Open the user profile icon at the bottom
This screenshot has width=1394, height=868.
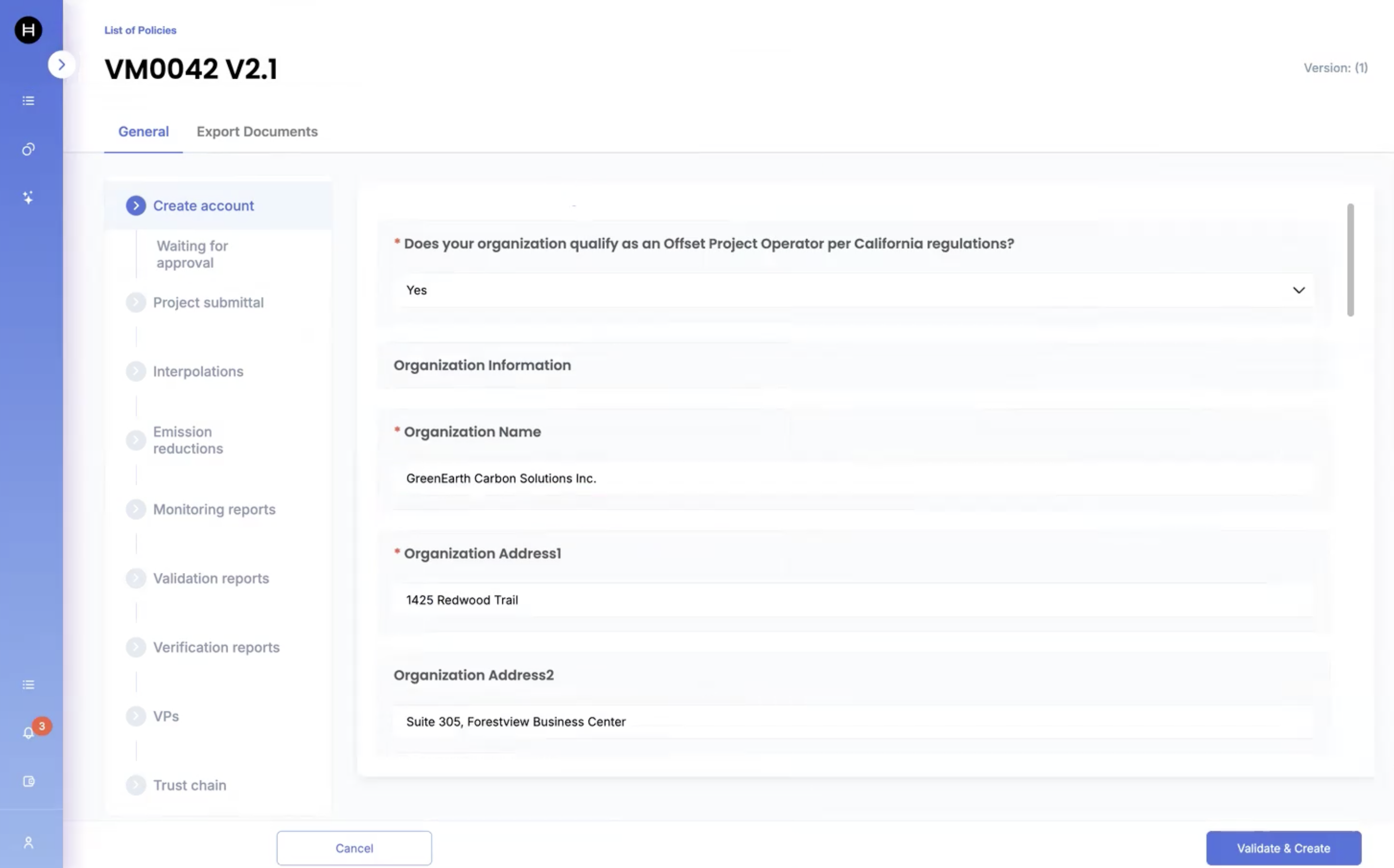[x=28, y=843]
